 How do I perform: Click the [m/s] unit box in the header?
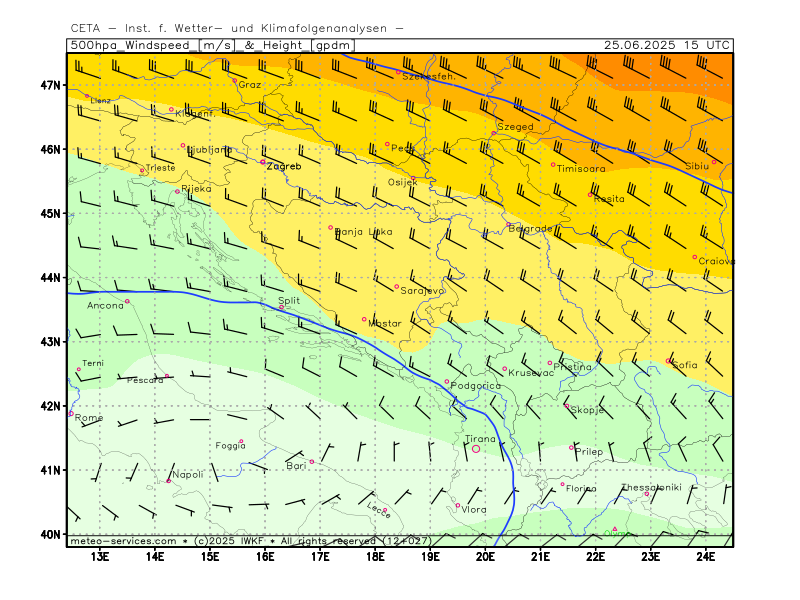pyautogui.click(x=218, y=45)
